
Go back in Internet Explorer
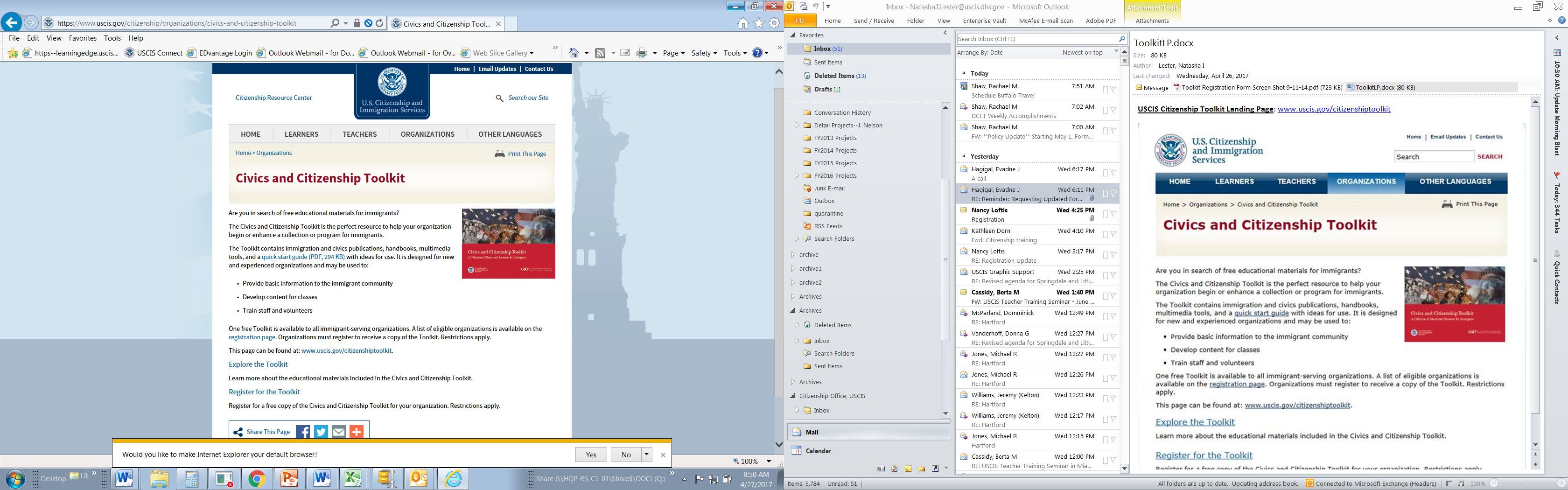tap(12, 23)
